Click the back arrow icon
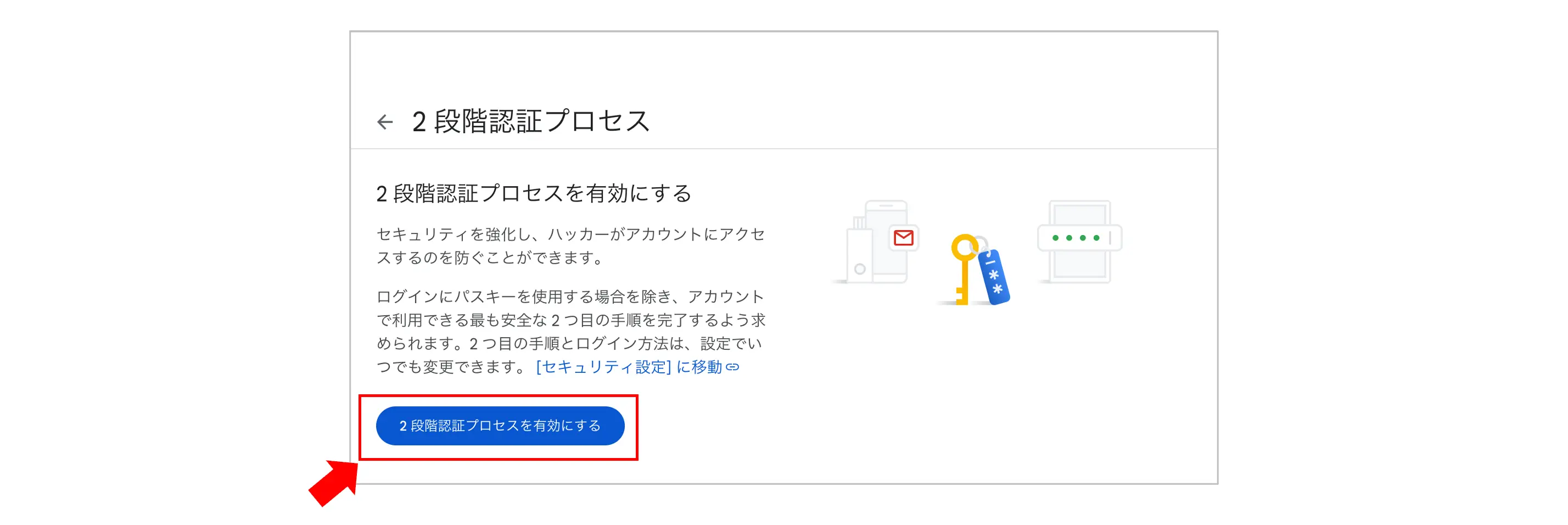 385,122
